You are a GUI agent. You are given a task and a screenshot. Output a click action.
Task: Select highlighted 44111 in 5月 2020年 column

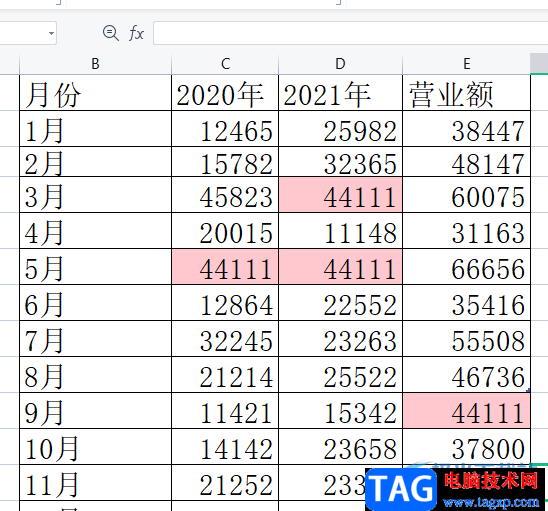[225, 267]
